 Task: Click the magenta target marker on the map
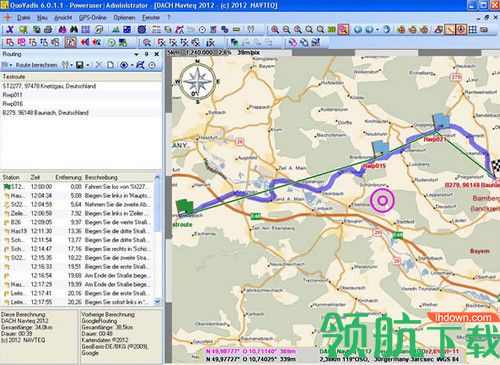tap(382, 200)
